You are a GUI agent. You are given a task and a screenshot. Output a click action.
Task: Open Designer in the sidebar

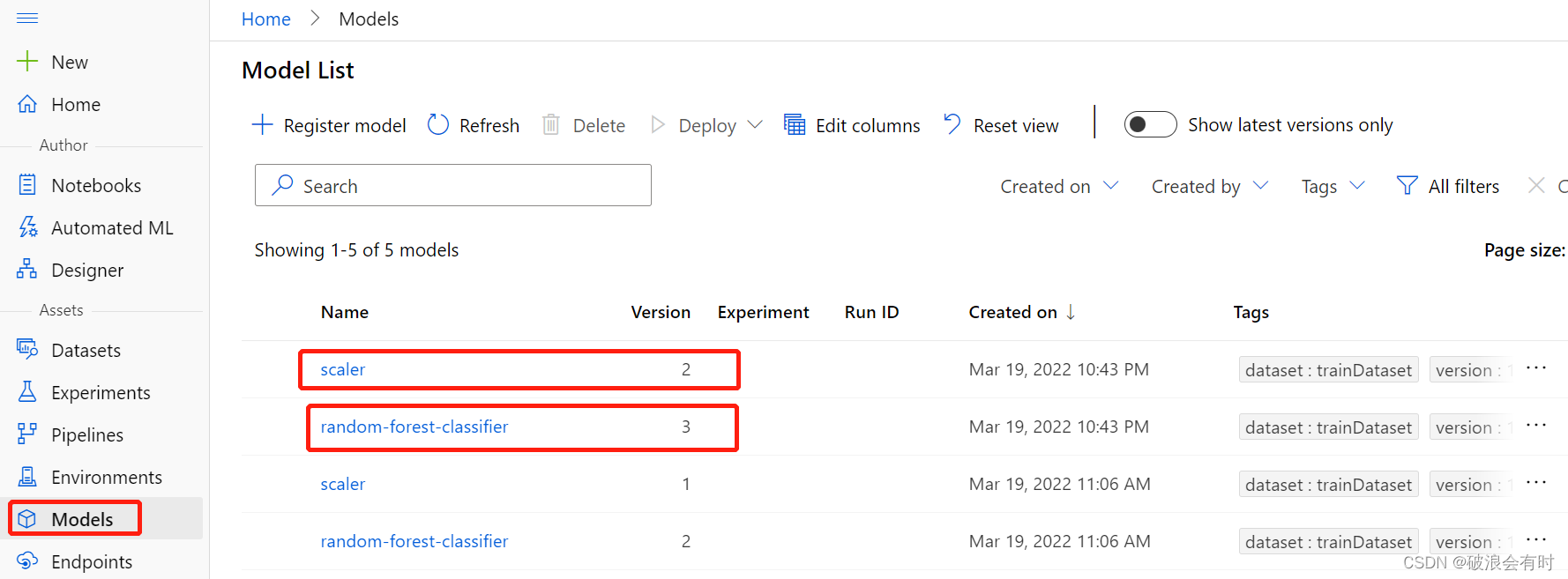coord(87,270)
